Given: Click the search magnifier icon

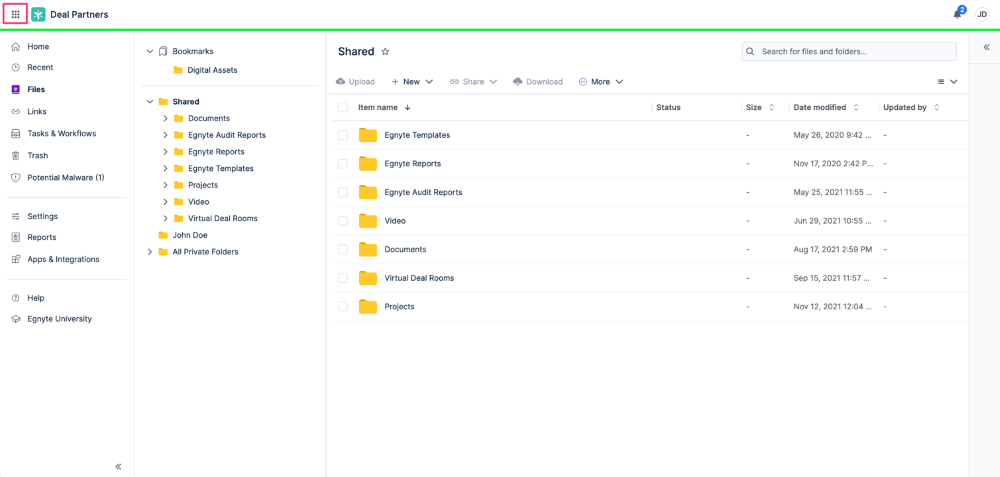Looking at the screenshot, I should pos(751,51).
